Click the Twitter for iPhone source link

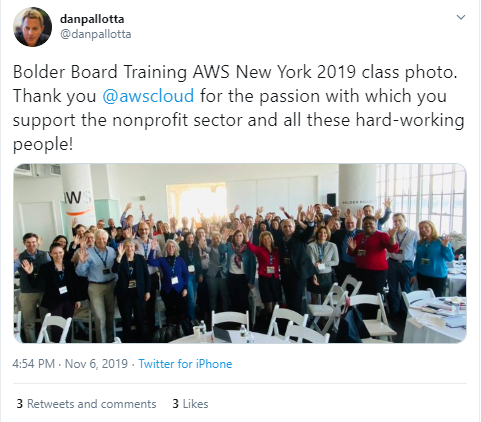(185, 364)
